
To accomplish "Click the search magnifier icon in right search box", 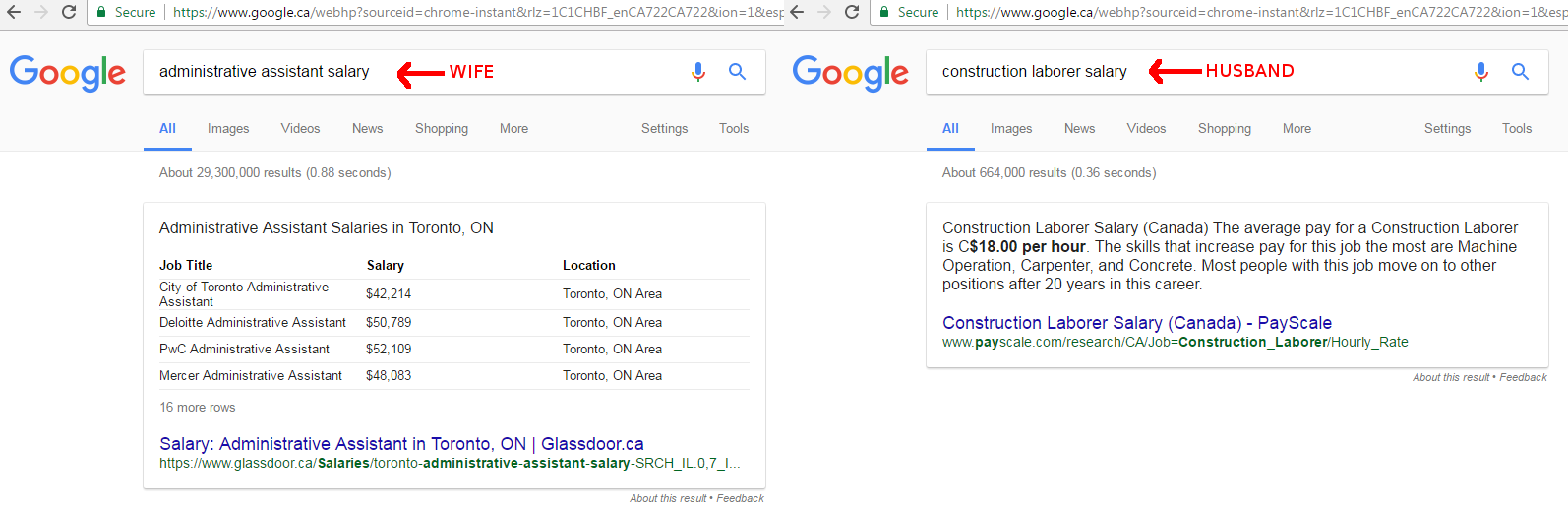I will (x=1520, y=72).
